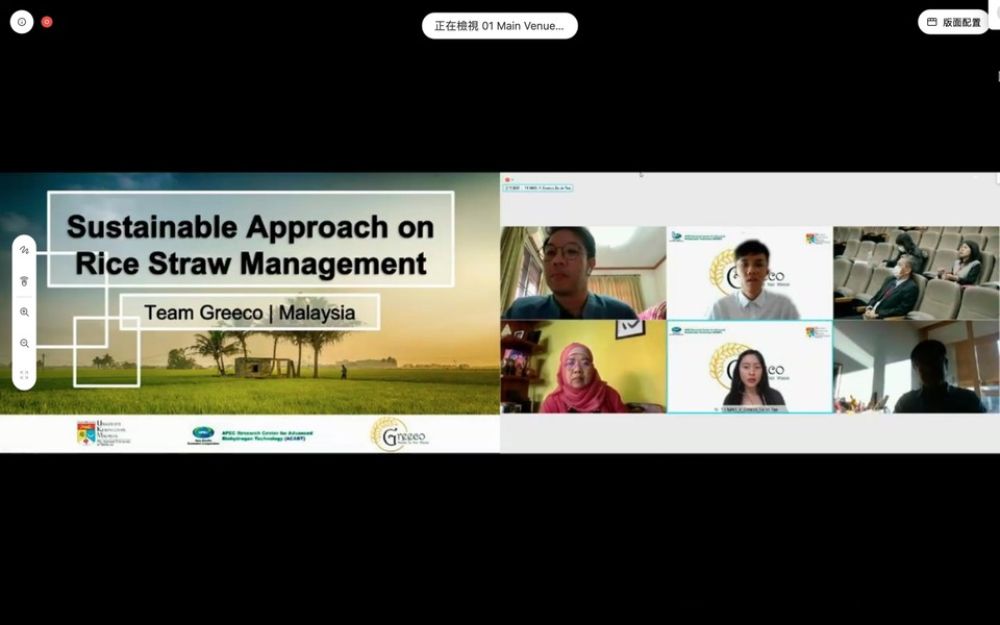Select the highlighted woman speaker tile
Image resolution: width=1000 pixels, height=625 pixels.
pos(749,367)
